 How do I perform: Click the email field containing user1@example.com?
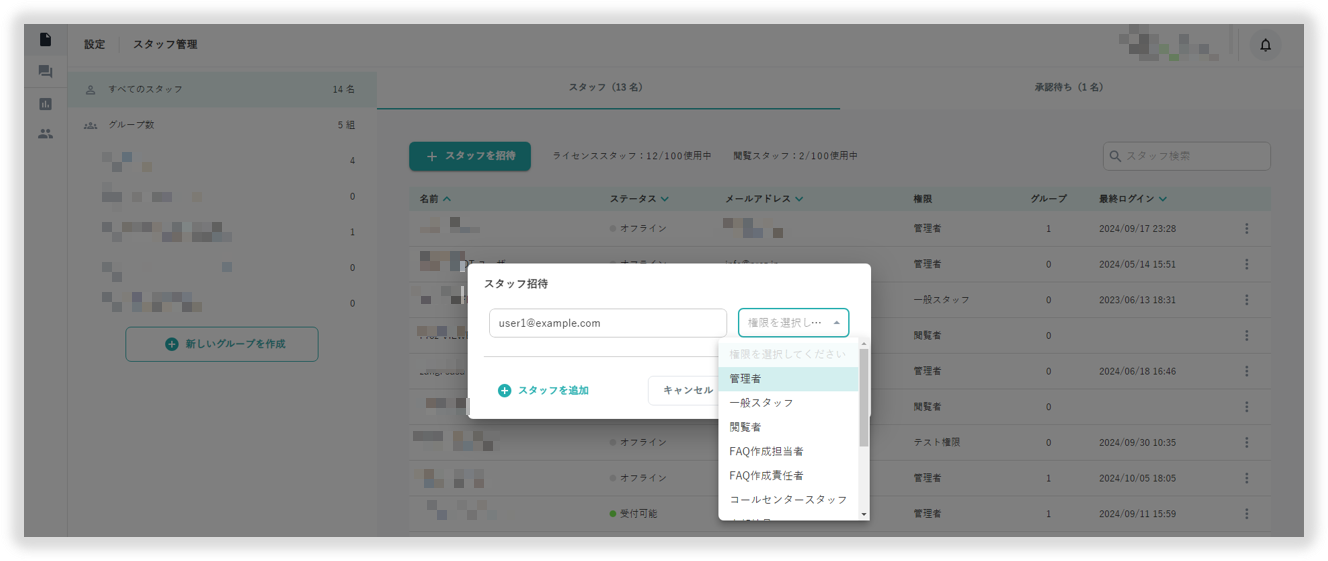[x=607, y=323]
